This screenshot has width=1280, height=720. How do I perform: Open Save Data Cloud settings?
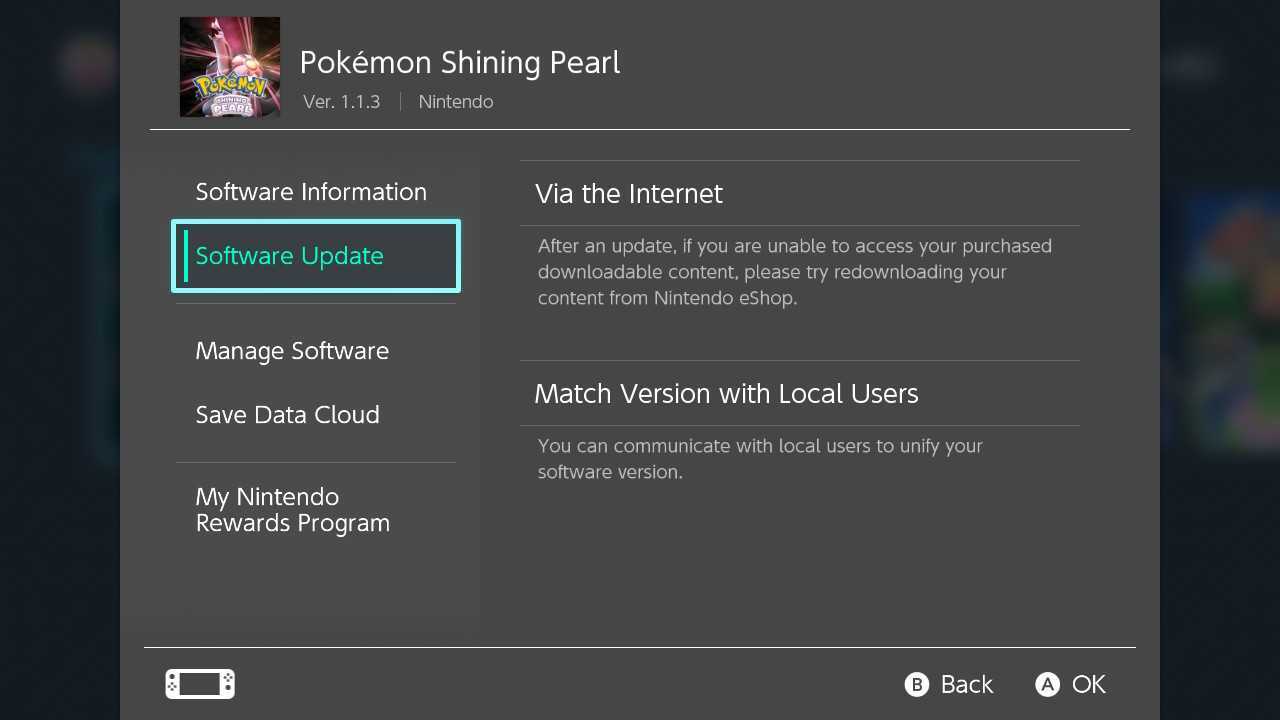click(x=287, y=415)
